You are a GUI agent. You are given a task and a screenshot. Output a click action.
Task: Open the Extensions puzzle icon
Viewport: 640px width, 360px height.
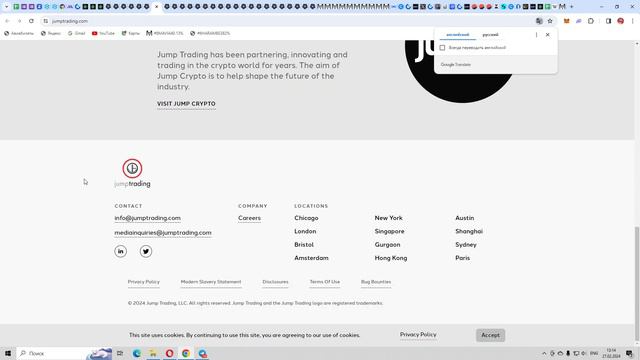pos(591,21)
